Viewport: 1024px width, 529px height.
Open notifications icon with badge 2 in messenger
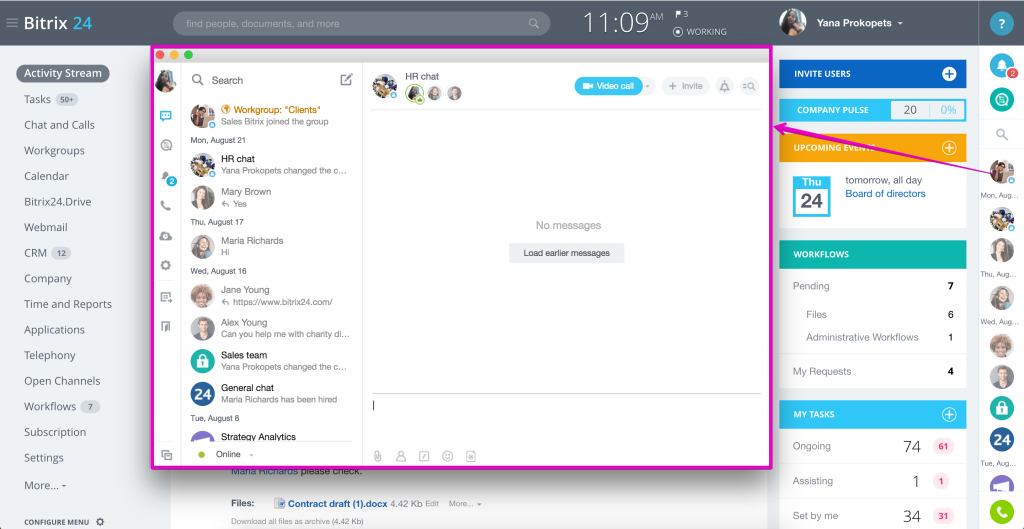(x=167, y=177)
